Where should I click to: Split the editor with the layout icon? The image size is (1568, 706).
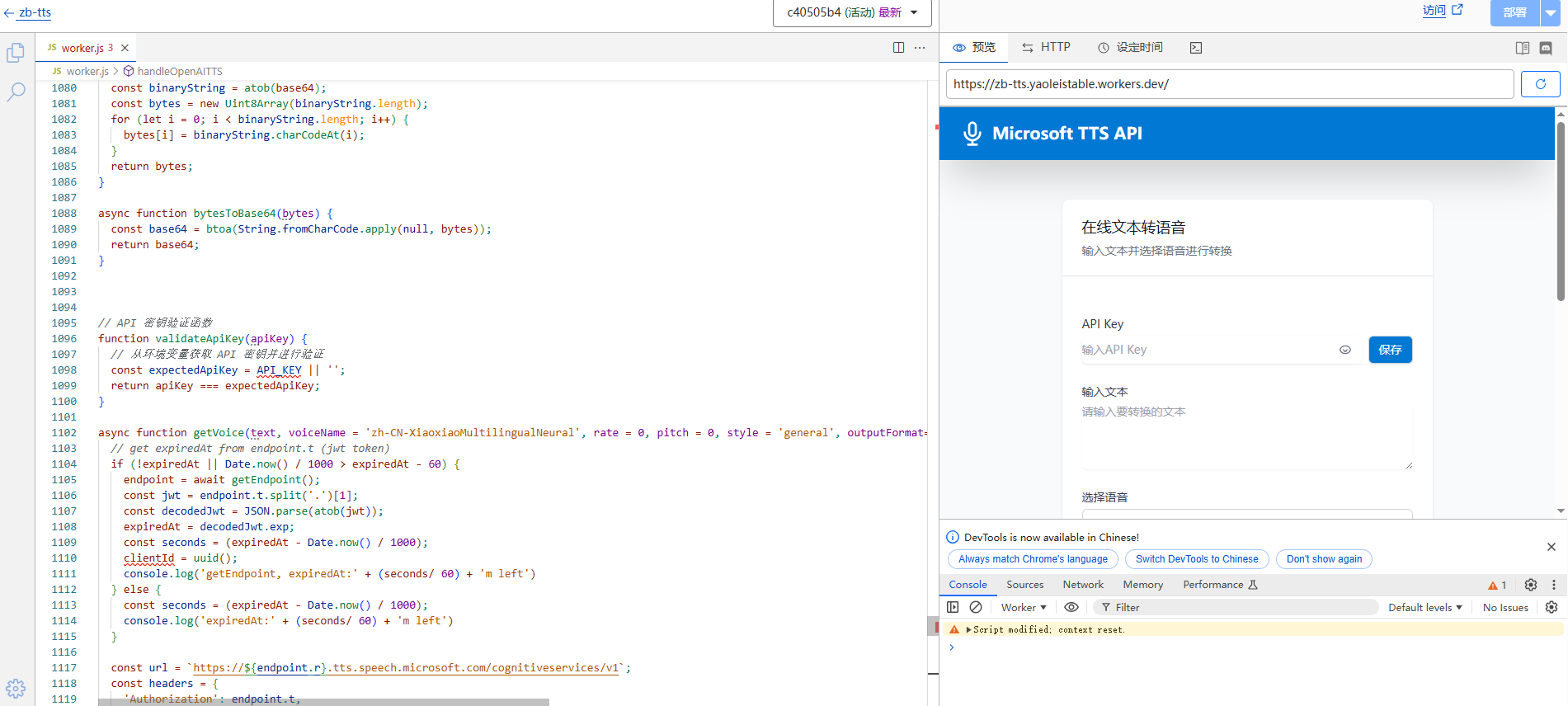898,48
